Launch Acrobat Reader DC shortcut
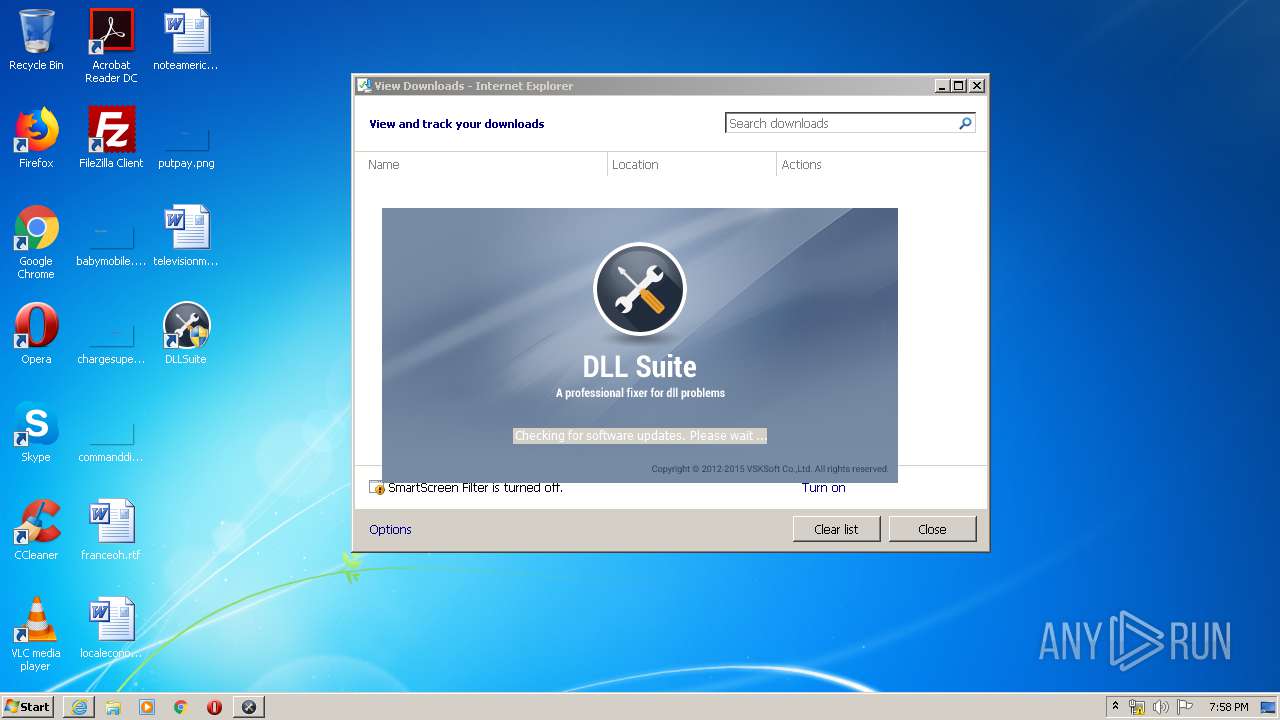The height and width of the screenshot is (720, 1280). (x=111, y=46)
